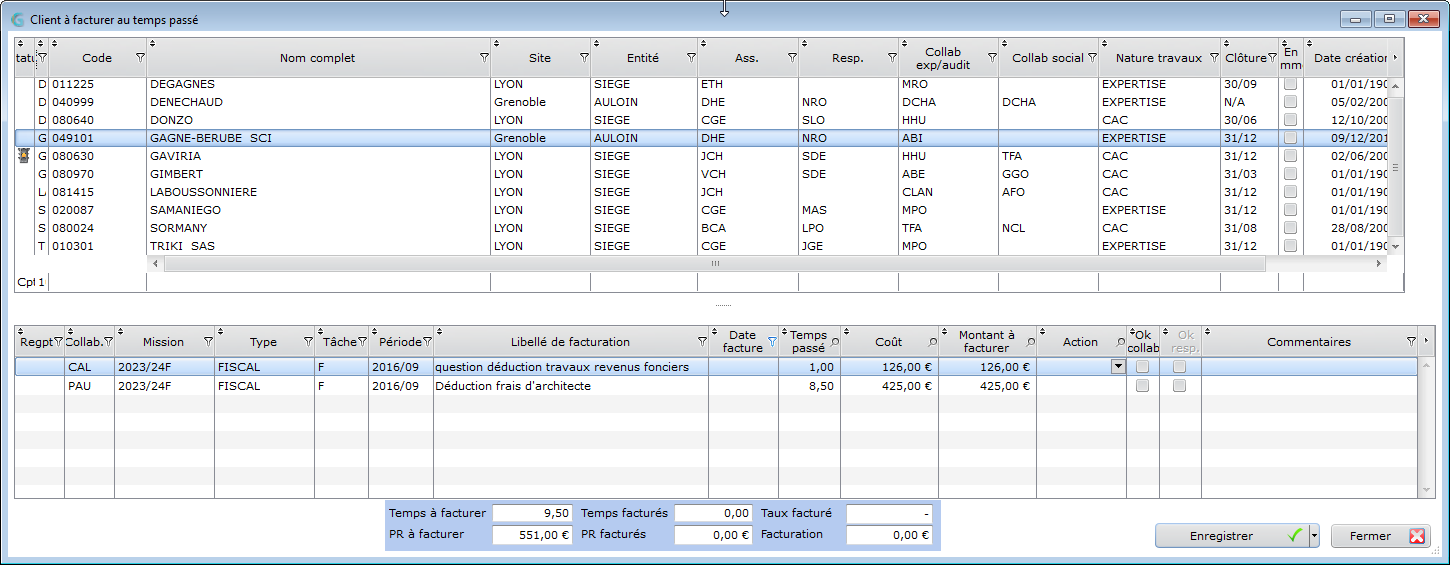Viewport: 1450px width, 565px height.
Task: Click the Temps facturés field
Action: (x=713, y=513)
